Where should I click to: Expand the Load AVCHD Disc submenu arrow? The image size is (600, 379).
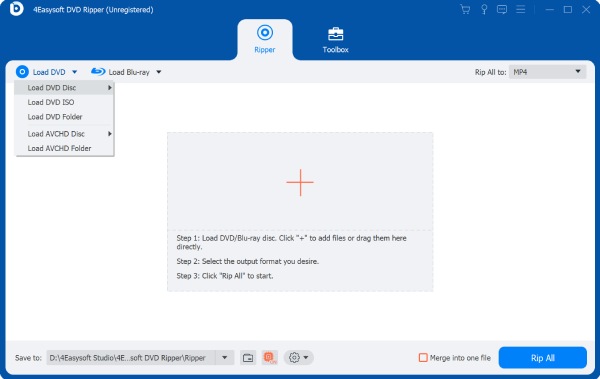point(110,134)
